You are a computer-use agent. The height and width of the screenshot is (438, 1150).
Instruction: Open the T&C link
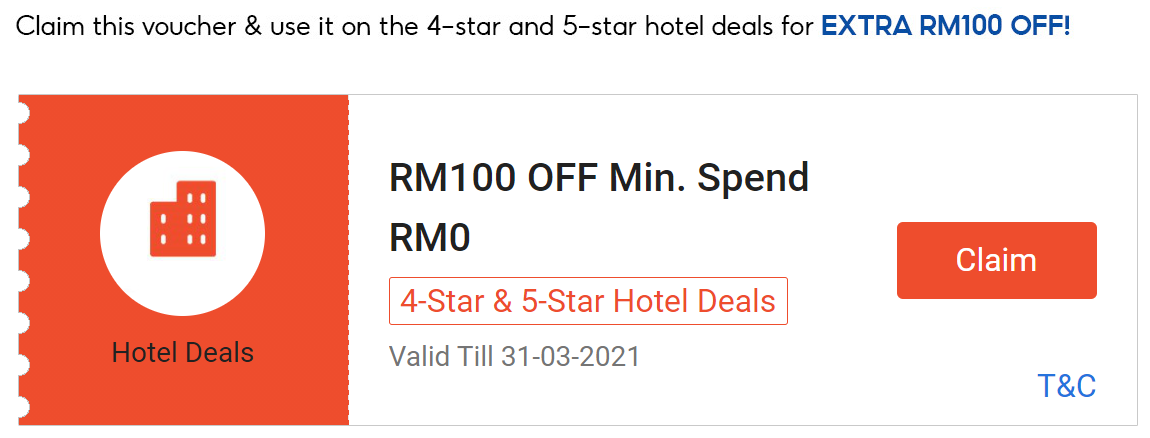coord(1066,386)
